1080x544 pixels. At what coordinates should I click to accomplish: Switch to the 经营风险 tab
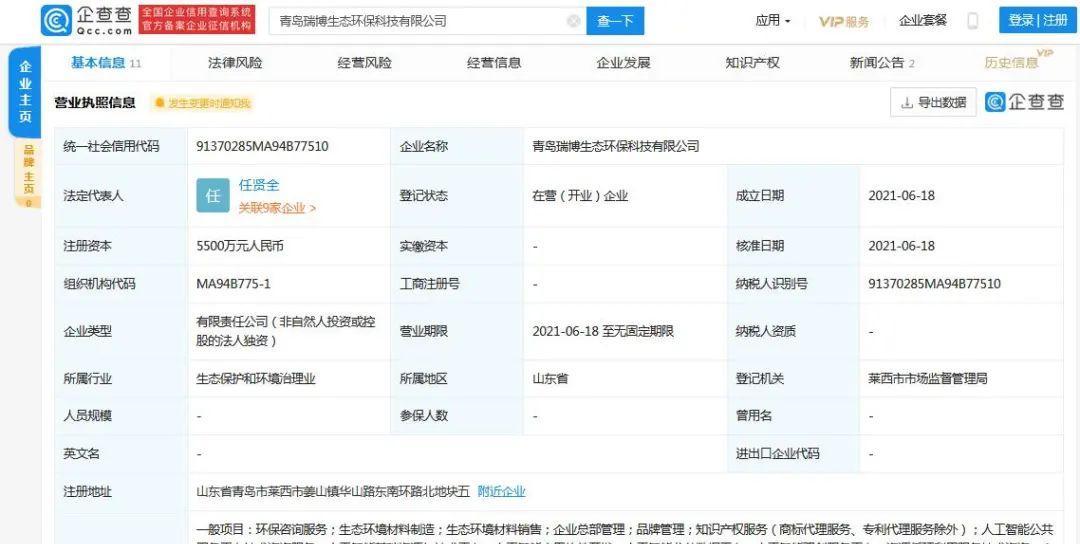coord(364,63)
